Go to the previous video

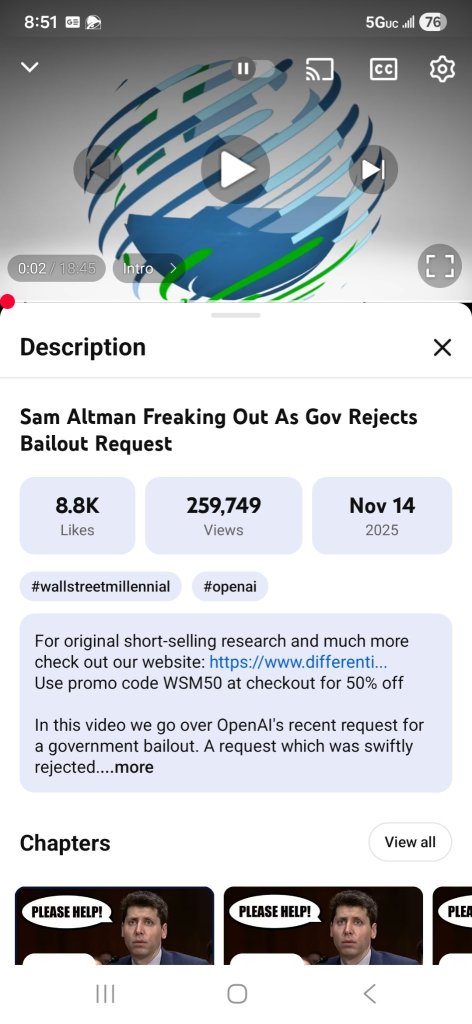tap(98, 170)
